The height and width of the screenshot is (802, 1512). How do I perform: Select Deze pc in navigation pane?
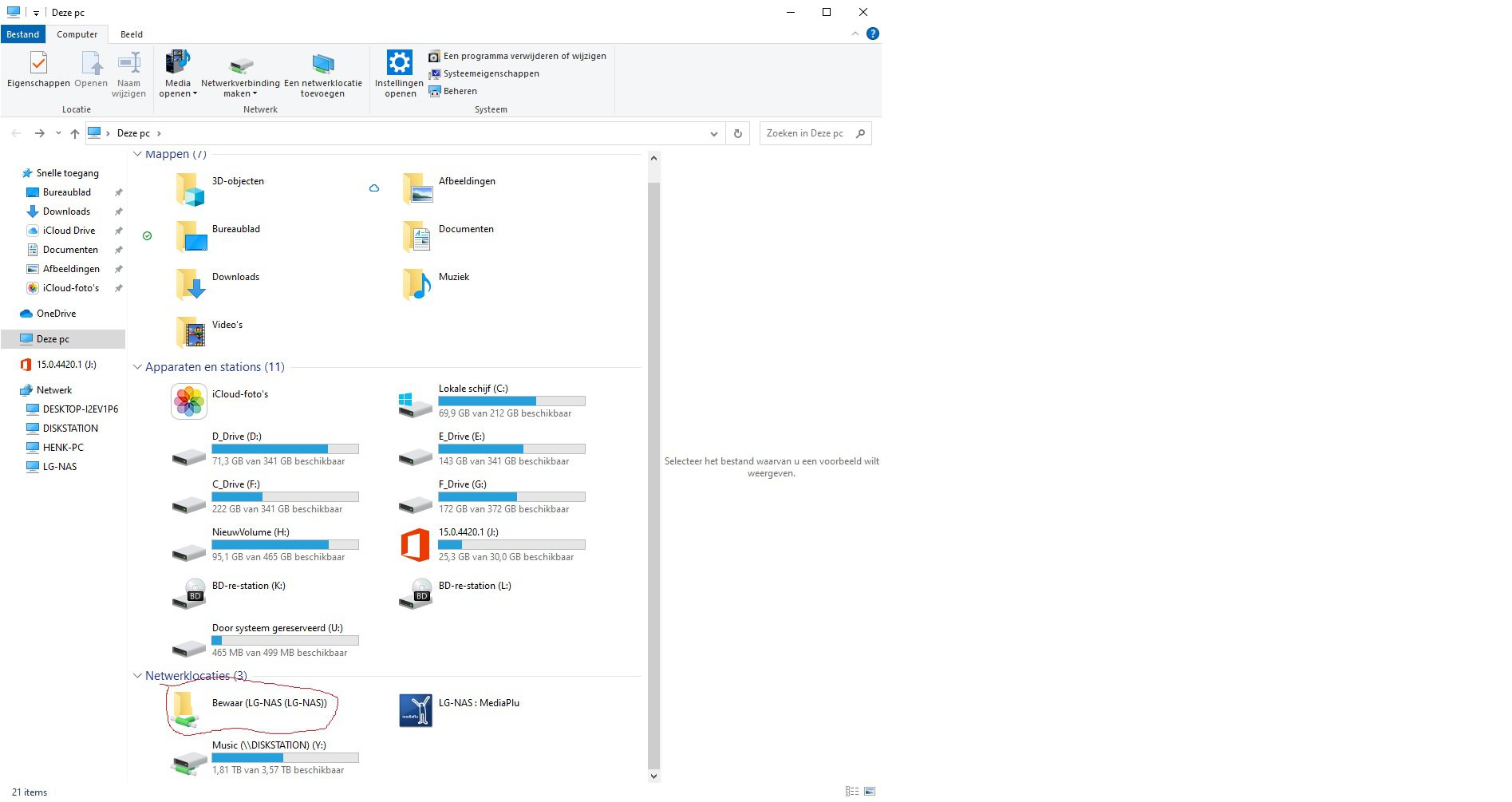(63, 339)
